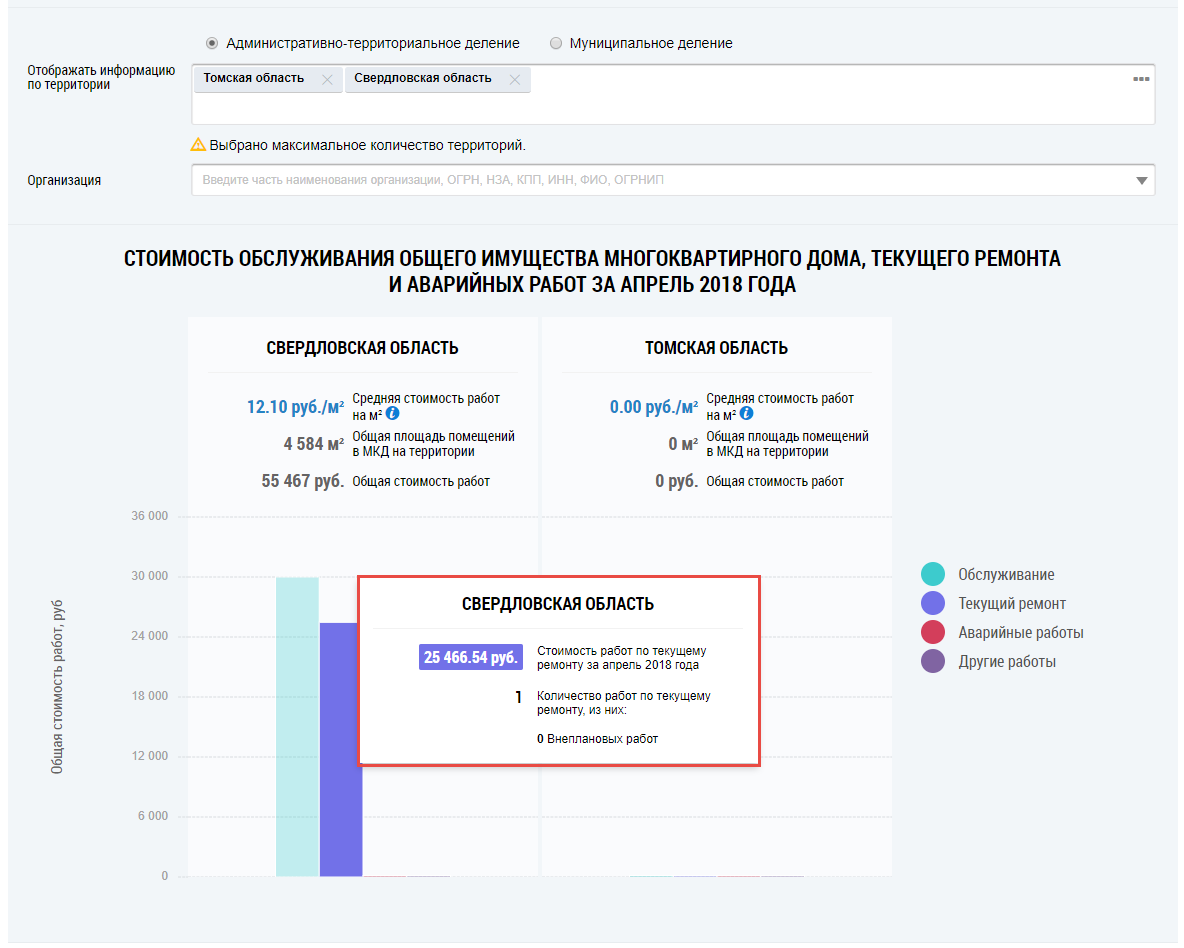This screenshot has height=948, width=1184.
Task: Click the 25 466.54 руб. tooltip value
Action: (x=470, y=657)
